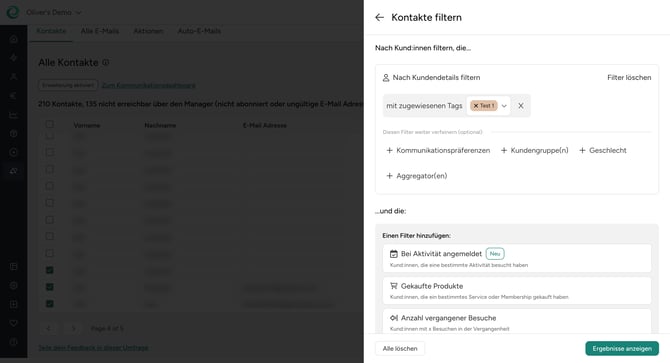670x363 pixels.
Task: Toggle the select-all checkbox in table header
Action: (x=50, y=124)
